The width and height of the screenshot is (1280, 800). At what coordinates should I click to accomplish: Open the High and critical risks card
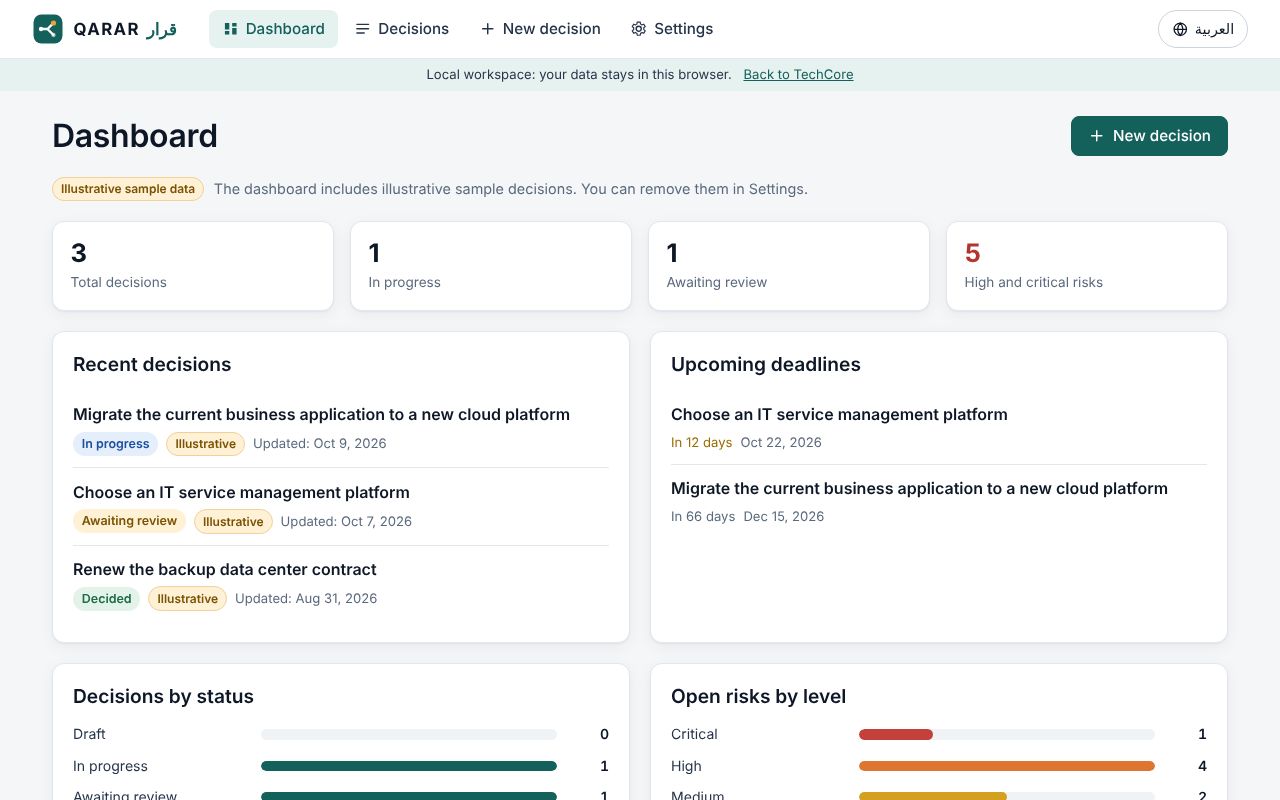1087,266
